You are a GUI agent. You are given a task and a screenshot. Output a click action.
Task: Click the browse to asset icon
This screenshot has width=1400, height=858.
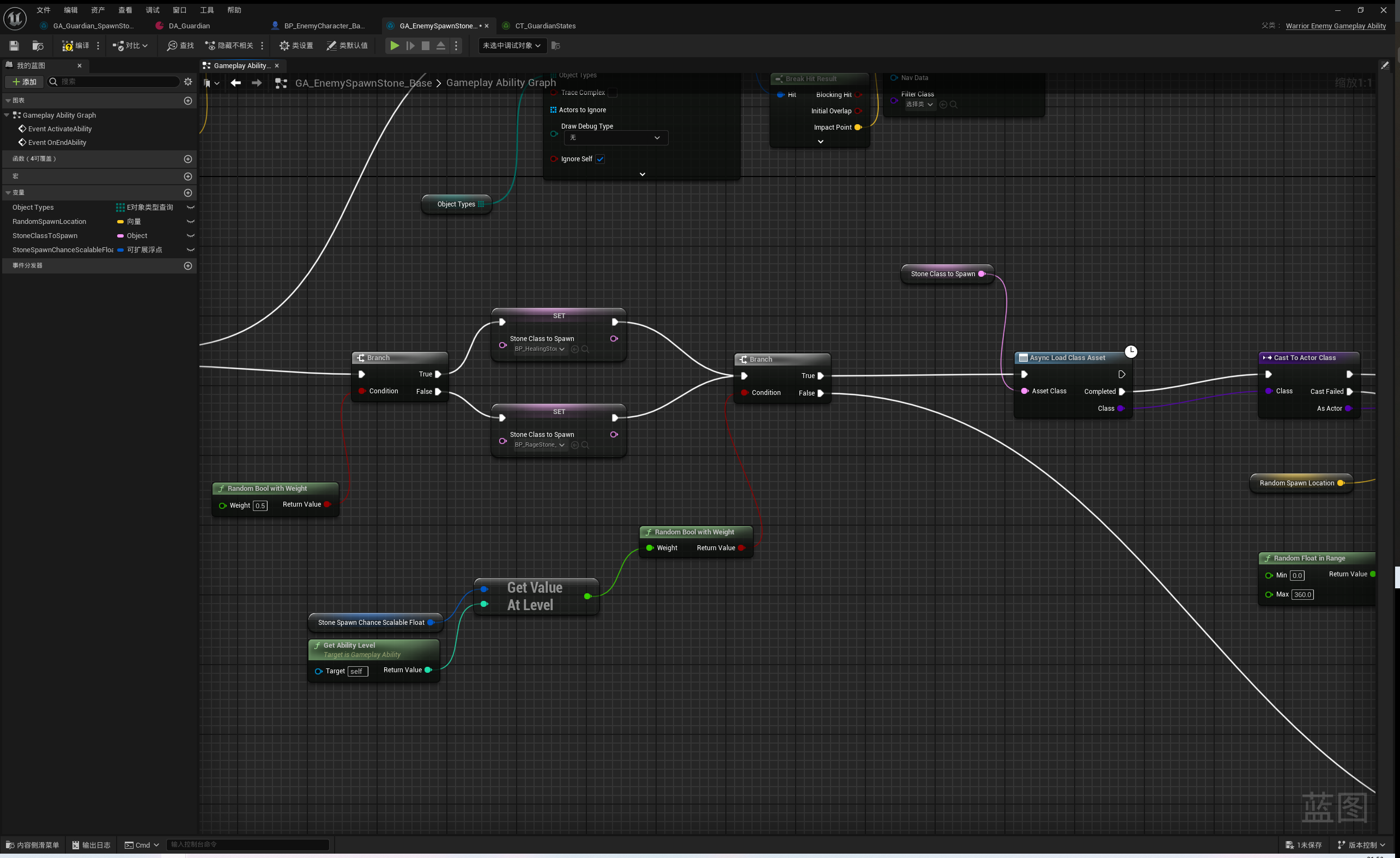38,45
